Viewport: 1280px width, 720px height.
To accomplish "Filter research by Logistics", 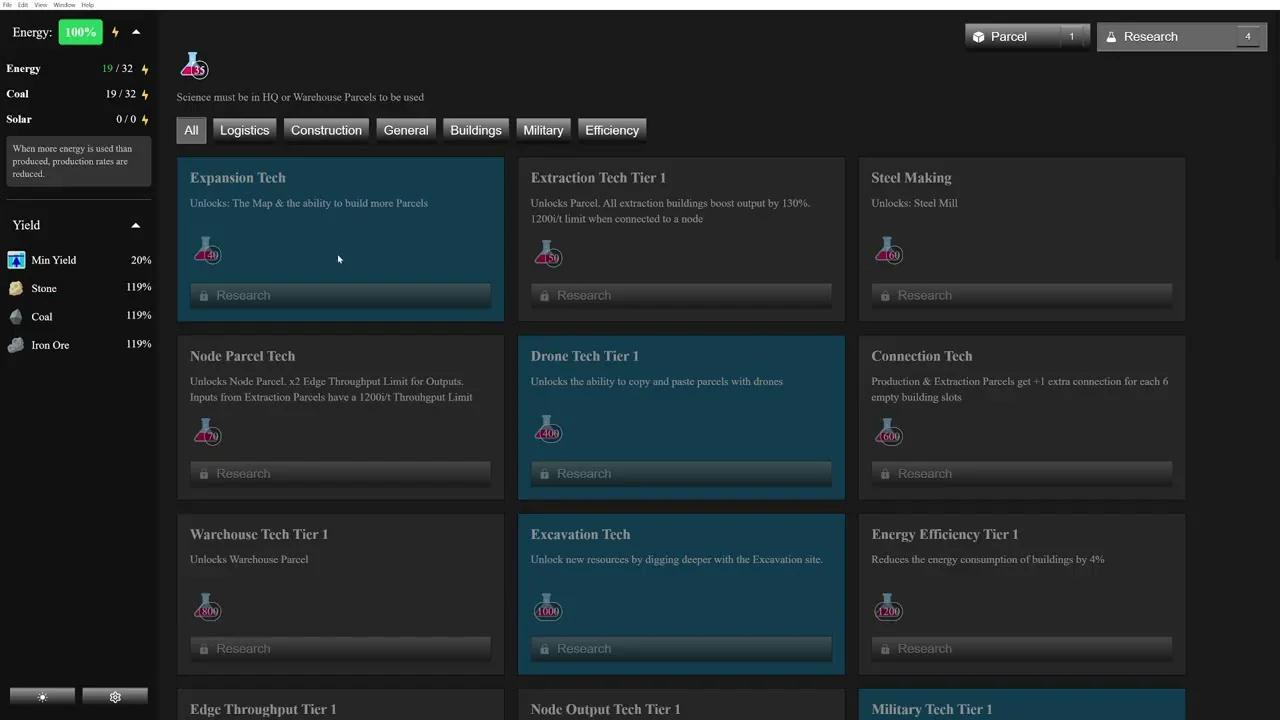I will coord(244,130).
